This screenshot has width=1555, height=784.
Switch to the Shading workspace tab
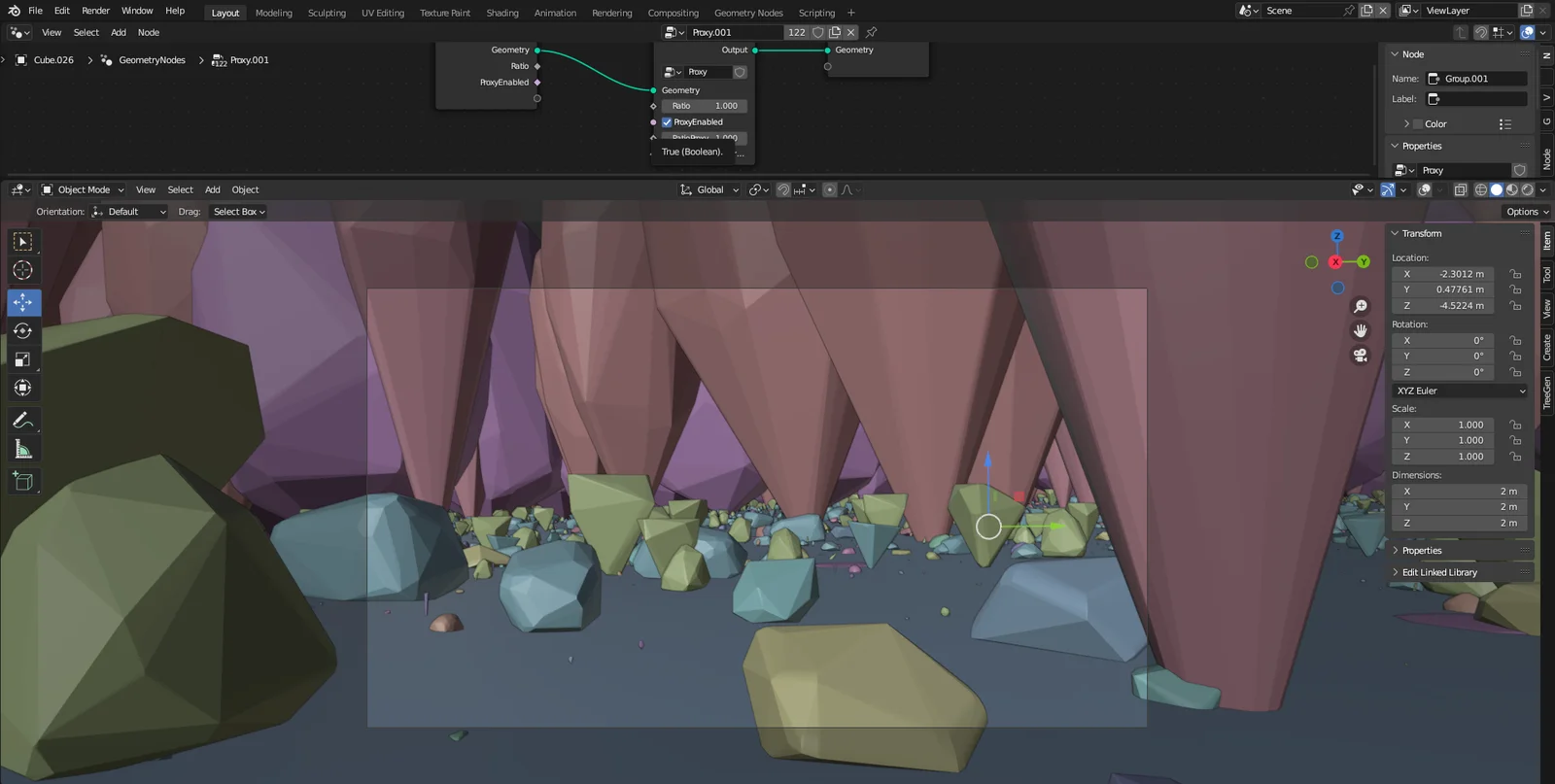coord(502,13)
